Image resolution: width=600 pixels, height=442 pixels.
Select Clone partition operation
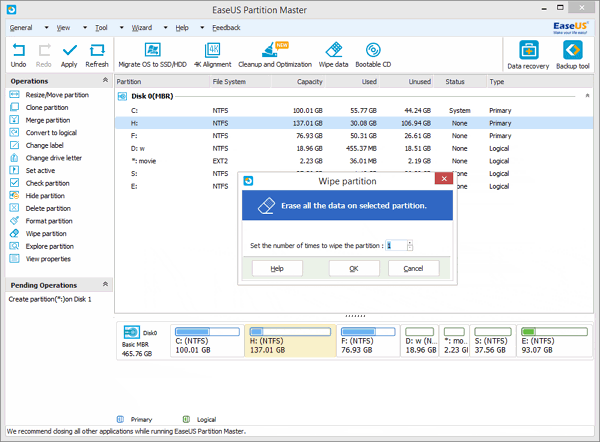click(47, 108)
